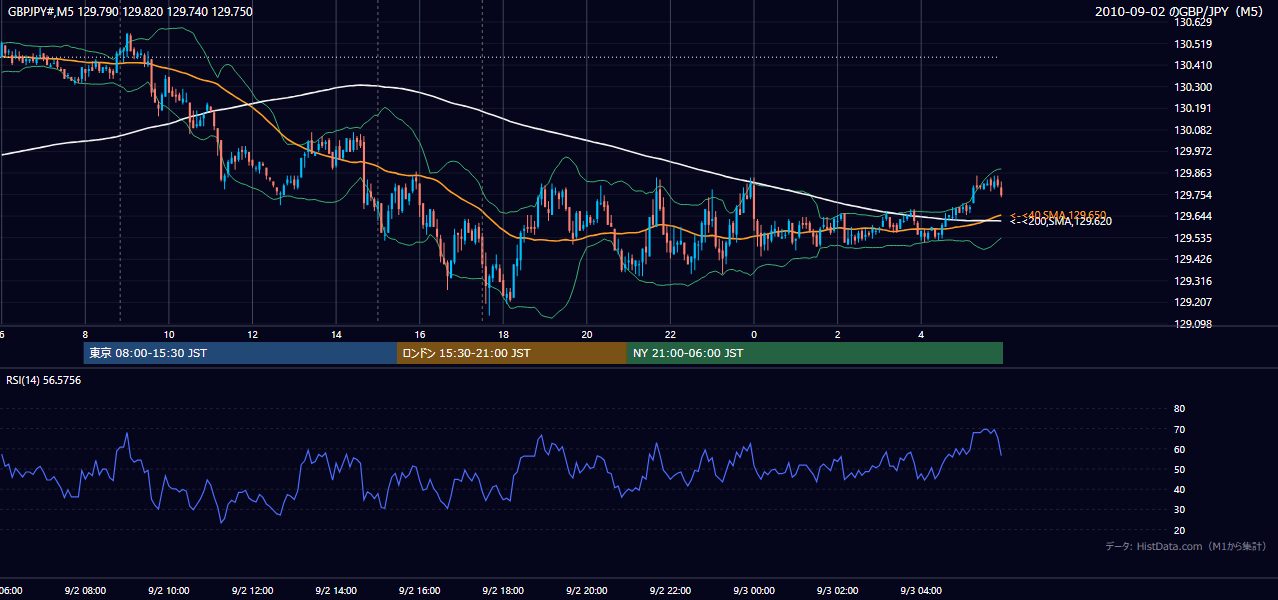Click the orange 40 SMA 129.650 label

tap(1058, 215)
